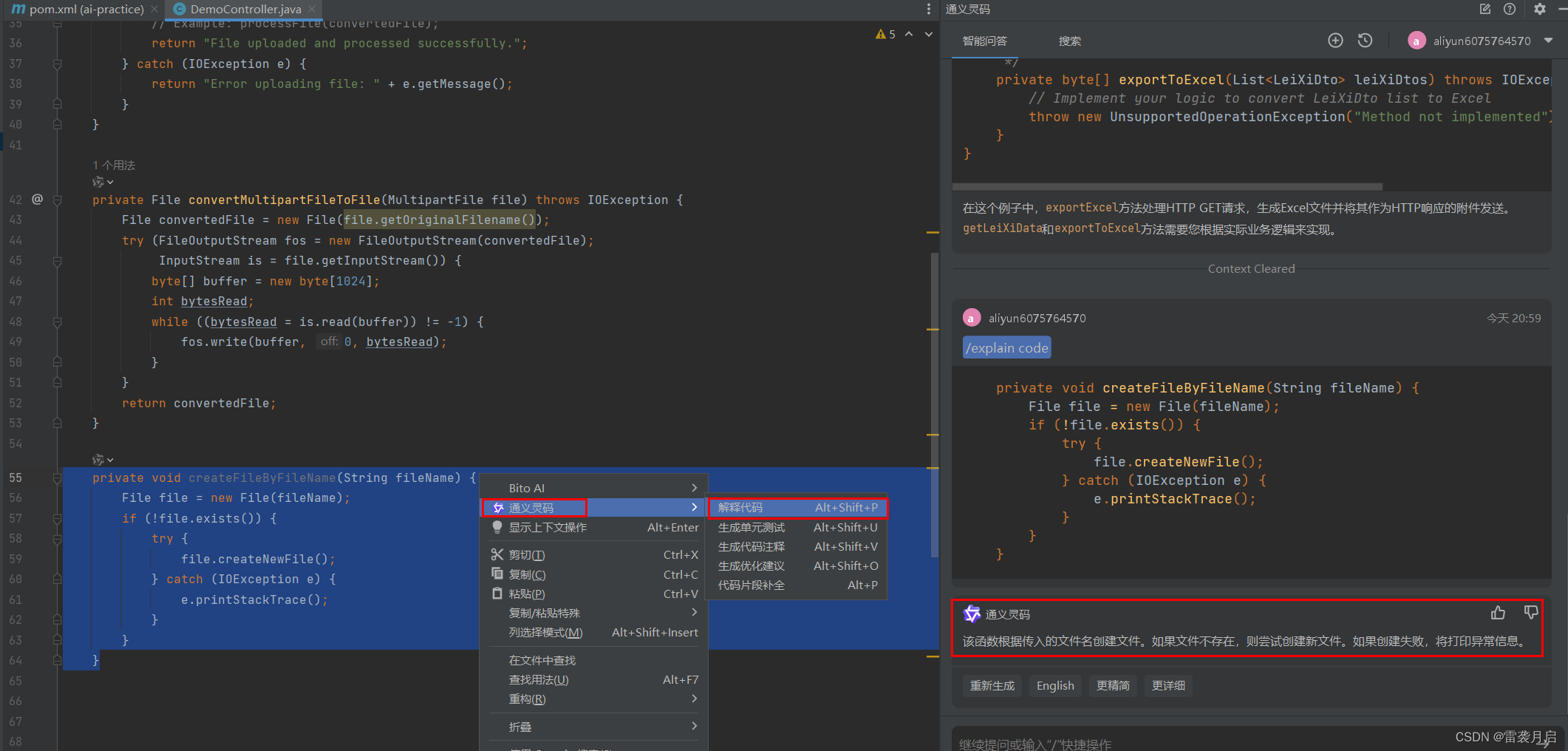
Task: Open the feedback edit icon in 通义灵码 panel
Action: (x=1485, y=10)
